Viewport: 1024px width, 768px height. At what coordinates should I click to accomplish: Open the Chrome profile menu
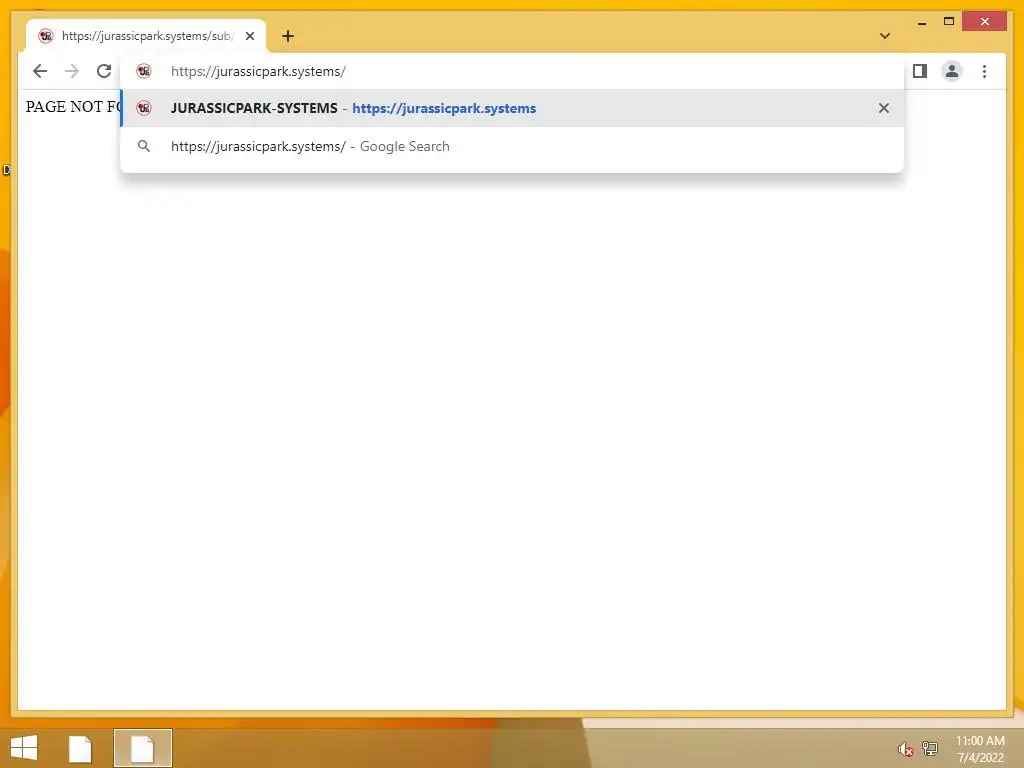point(952,71)
